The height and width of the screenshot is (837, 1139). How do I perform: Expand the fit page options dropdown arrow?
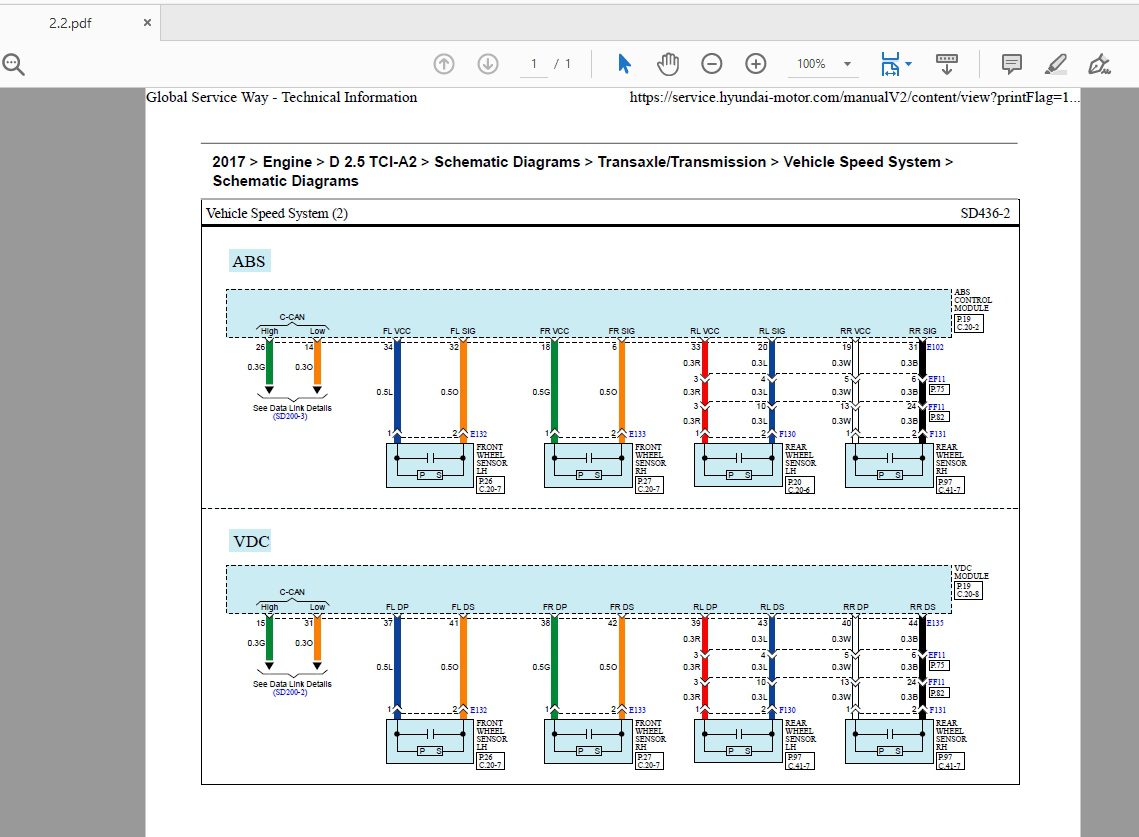(x=908, y=64)
